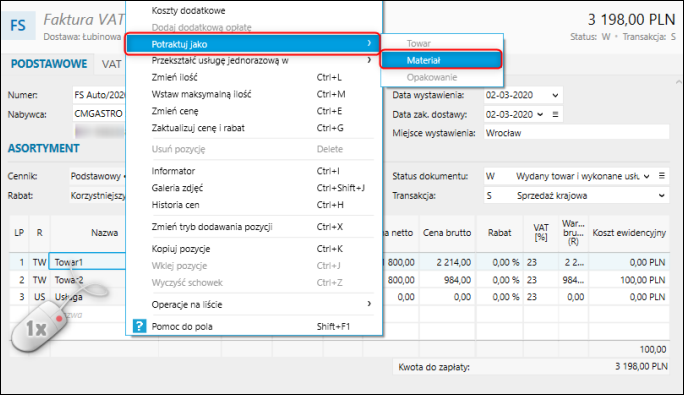Click the US type cell of row 3
This screenshot has width=684, height=395.
(x=39, y=297)
